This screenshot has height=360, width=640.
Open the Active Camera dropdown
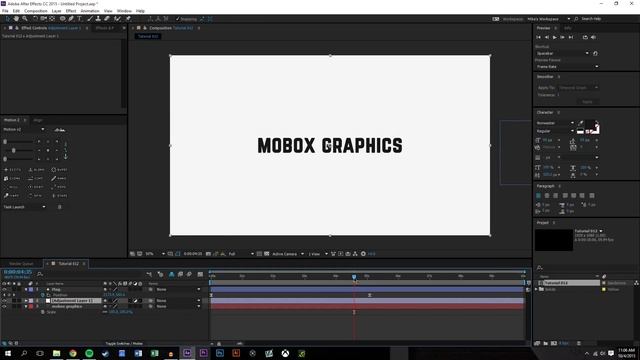click(288, 254)
